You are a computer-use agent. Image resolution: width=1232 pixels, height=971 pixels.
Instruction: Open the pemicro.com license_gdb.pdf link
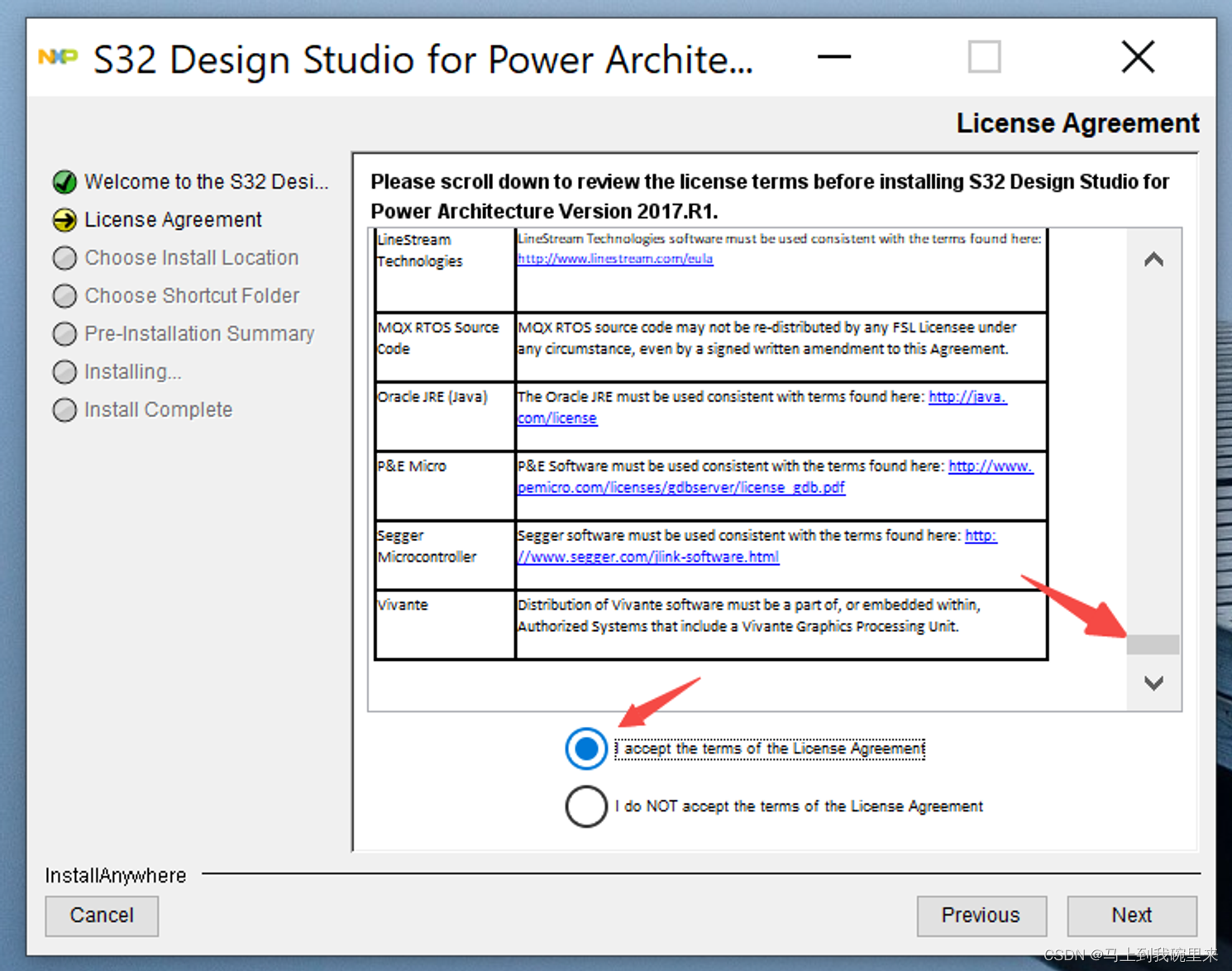click(x=775, y=477)
